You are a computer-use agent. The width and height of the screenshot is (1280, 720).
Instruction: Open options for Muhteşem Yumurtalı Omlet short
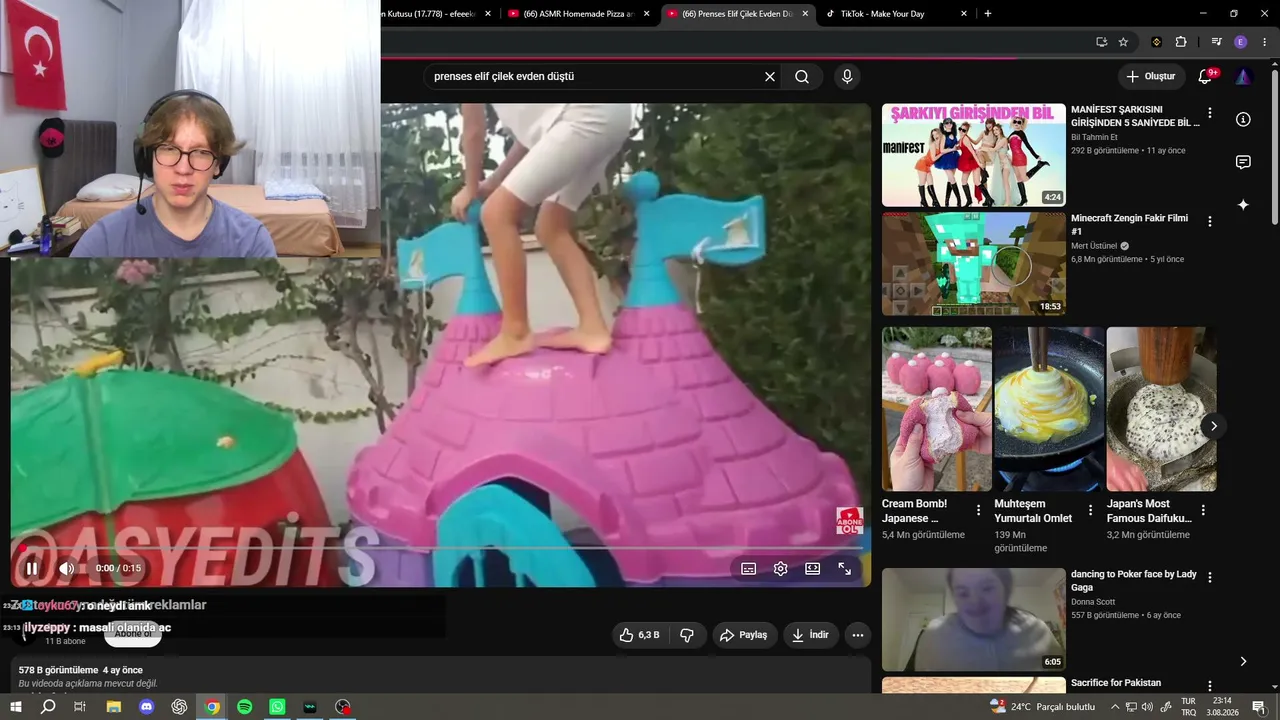(1091, 510)
